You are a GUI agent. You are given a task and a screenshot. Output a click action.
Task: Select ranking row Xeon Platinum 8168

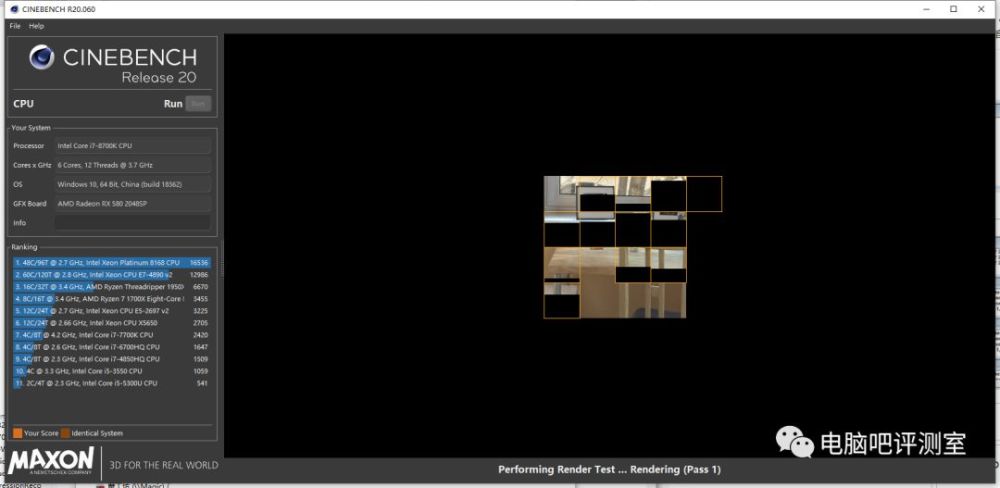pyautogui.click(x=112, y=262)
